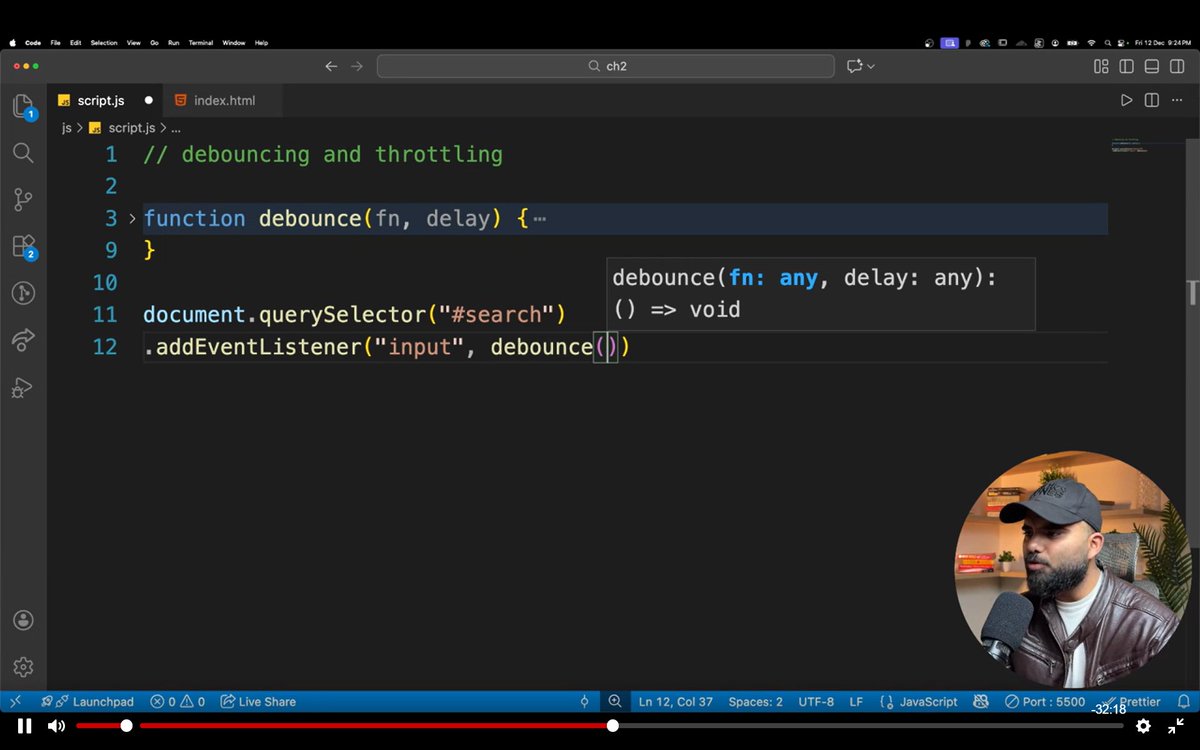
Task: Click the volume slider handle
Action: pos(126,726)
